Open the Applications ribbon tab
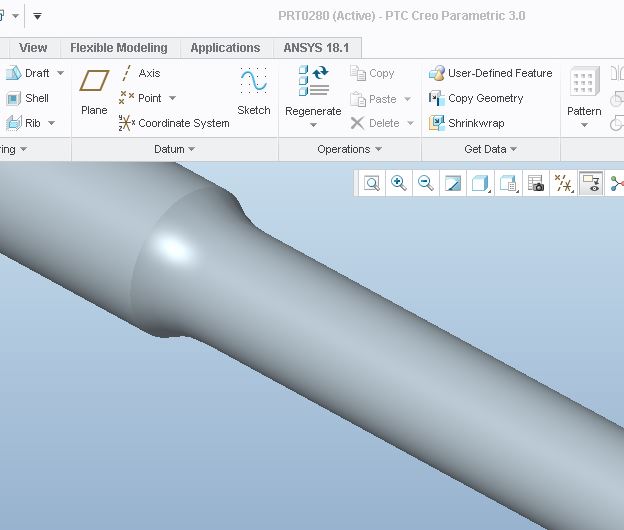Image resolution: width=624 pixels, height=530 pixels. pyautogui.click(x=225, y=48)
